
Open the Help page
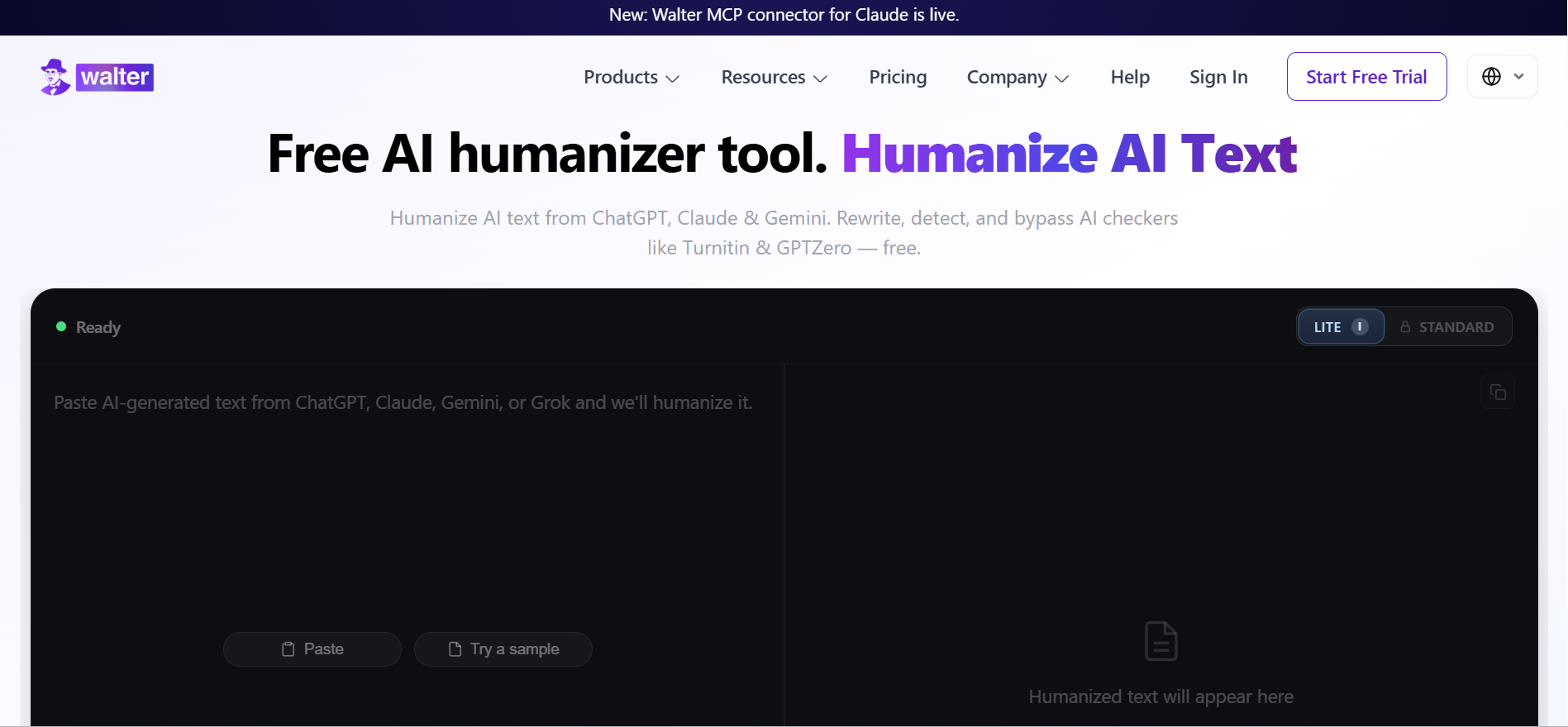pos(1130,77)
